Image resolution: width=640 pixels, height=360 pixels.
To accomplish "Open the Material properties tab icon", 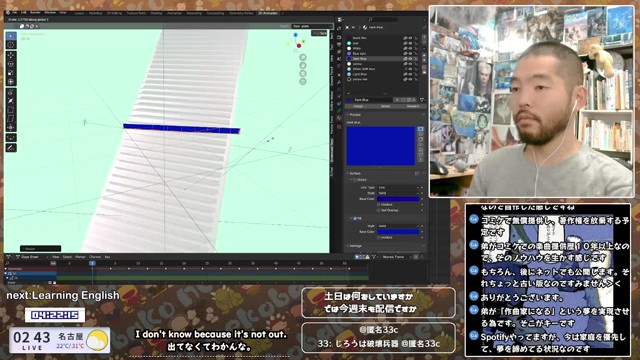I will pos(339,118).
